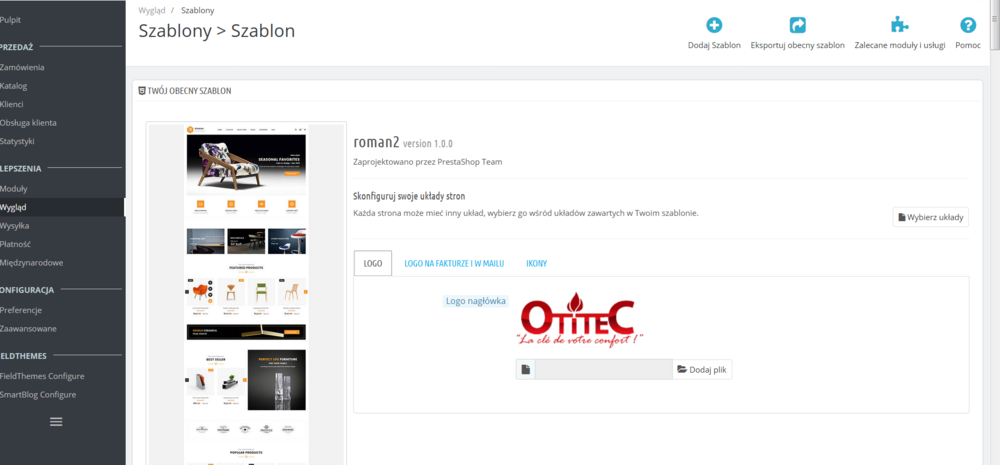1000x465 pixels.
Task: Click the Eksportuj obecny szablon arrow icon
Action: (797, 25)
